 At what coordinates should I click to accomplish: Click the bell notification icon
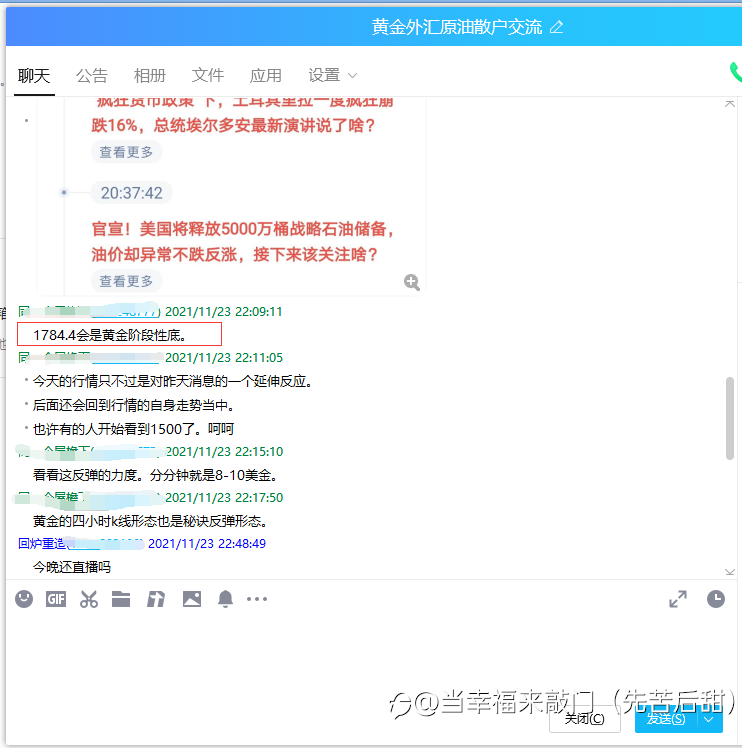[225, 599]
